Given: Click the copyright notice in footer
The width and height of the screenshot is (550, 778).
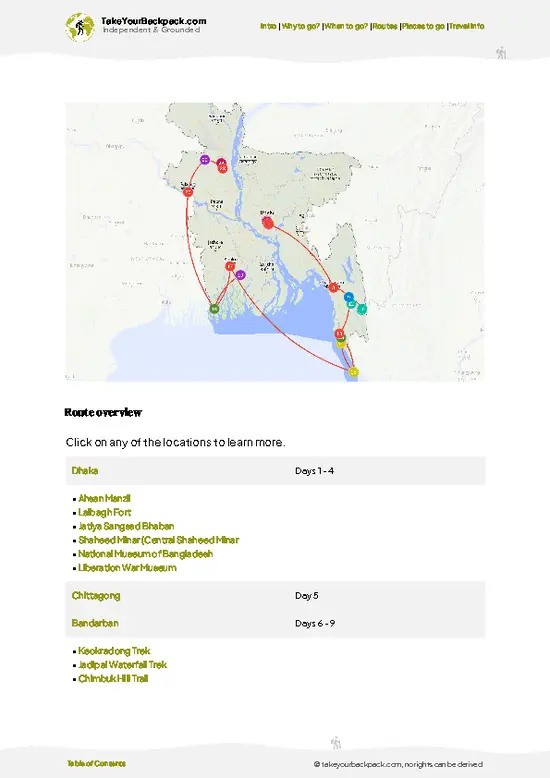Looking at the screenshot, I should (x=398, y=764).
